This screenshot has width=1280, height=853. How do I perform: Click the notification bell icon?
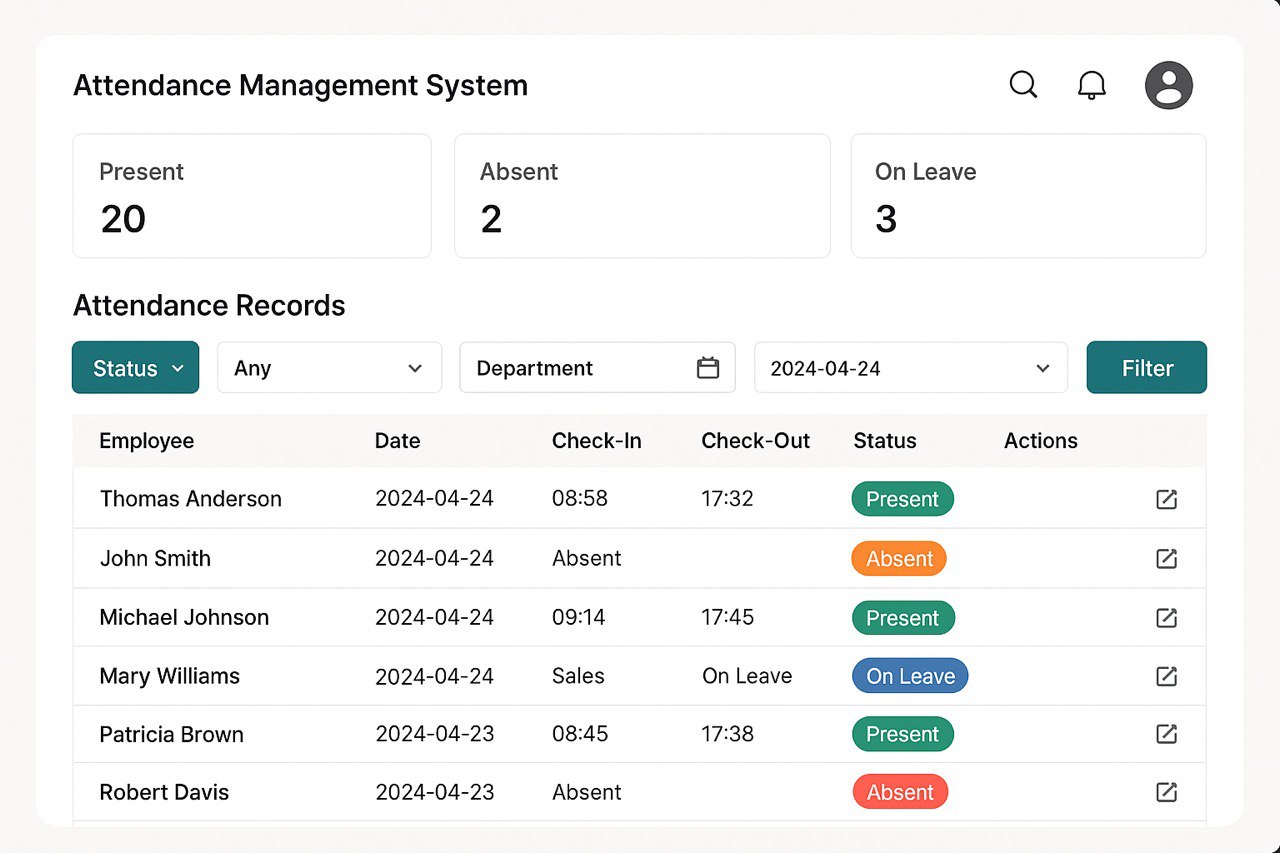1091,85
